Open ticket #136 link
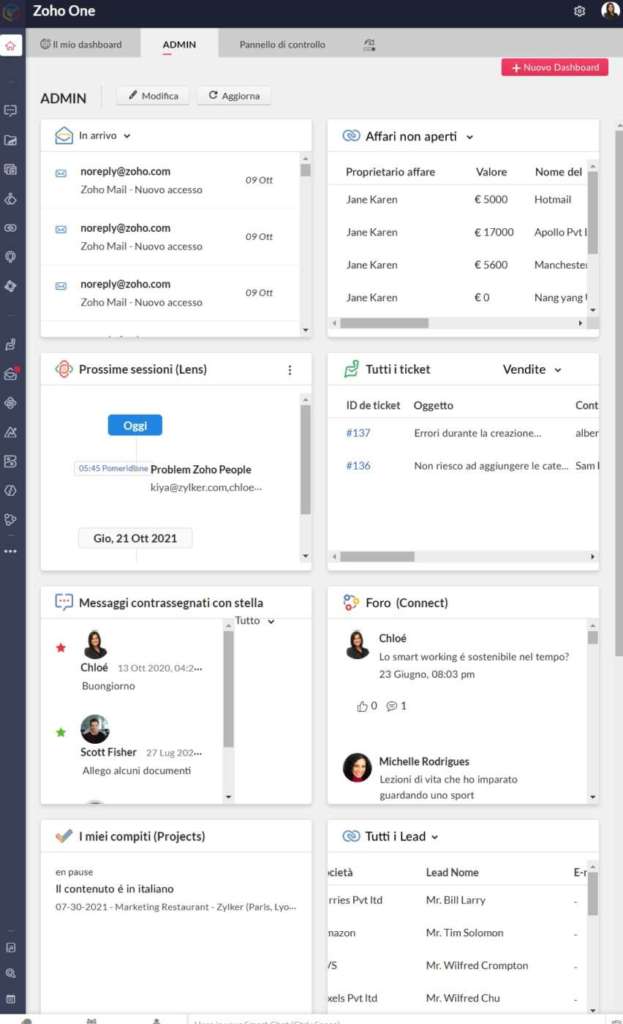This screenshot has height=1024, width=623. pos(358,466)
